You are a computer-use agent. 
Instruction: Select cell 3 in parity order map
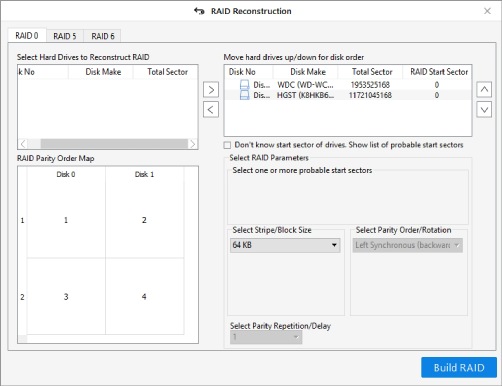(66, 297)
